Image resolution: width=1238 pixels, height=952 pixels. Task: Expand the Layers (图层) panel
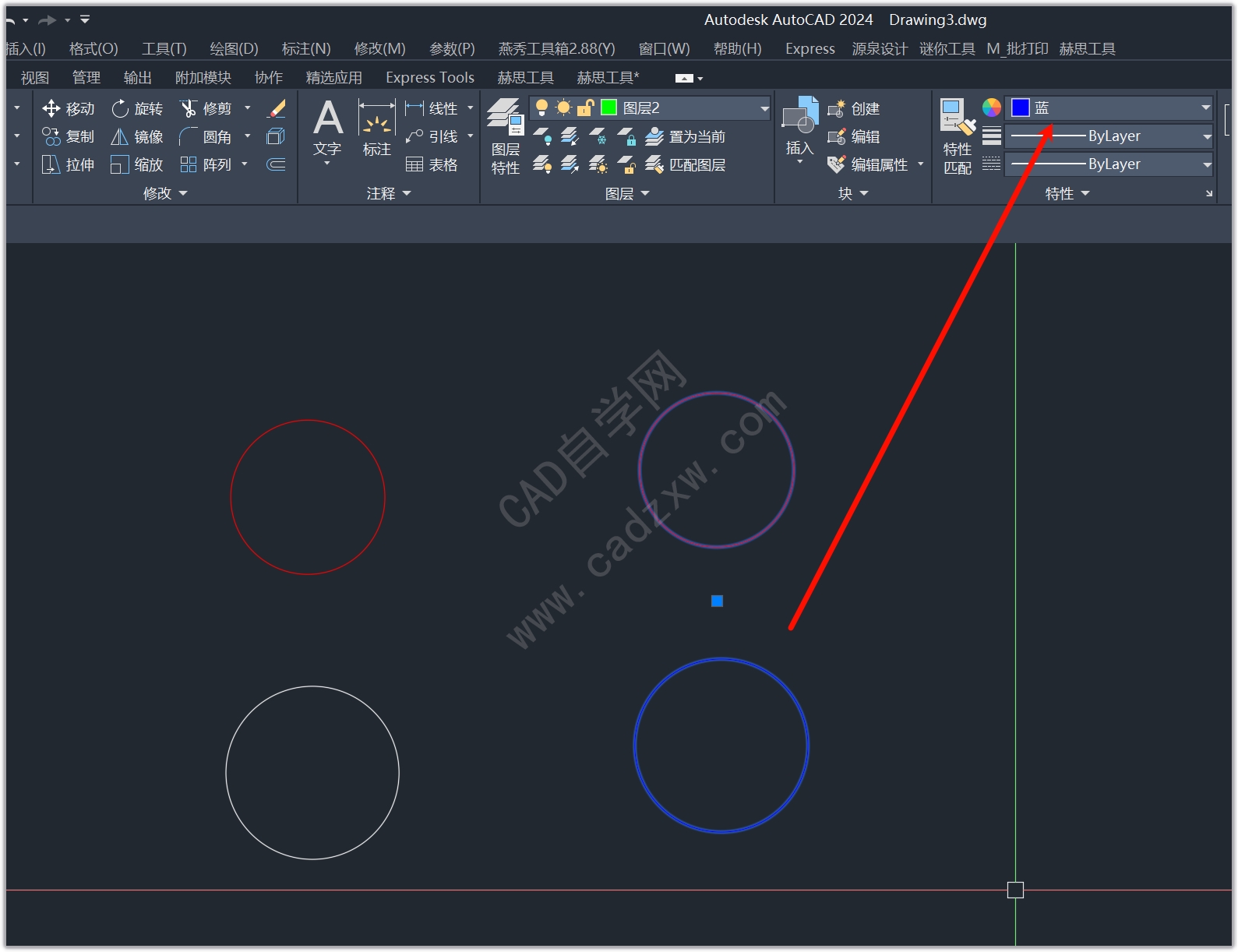tap(627, 193)
